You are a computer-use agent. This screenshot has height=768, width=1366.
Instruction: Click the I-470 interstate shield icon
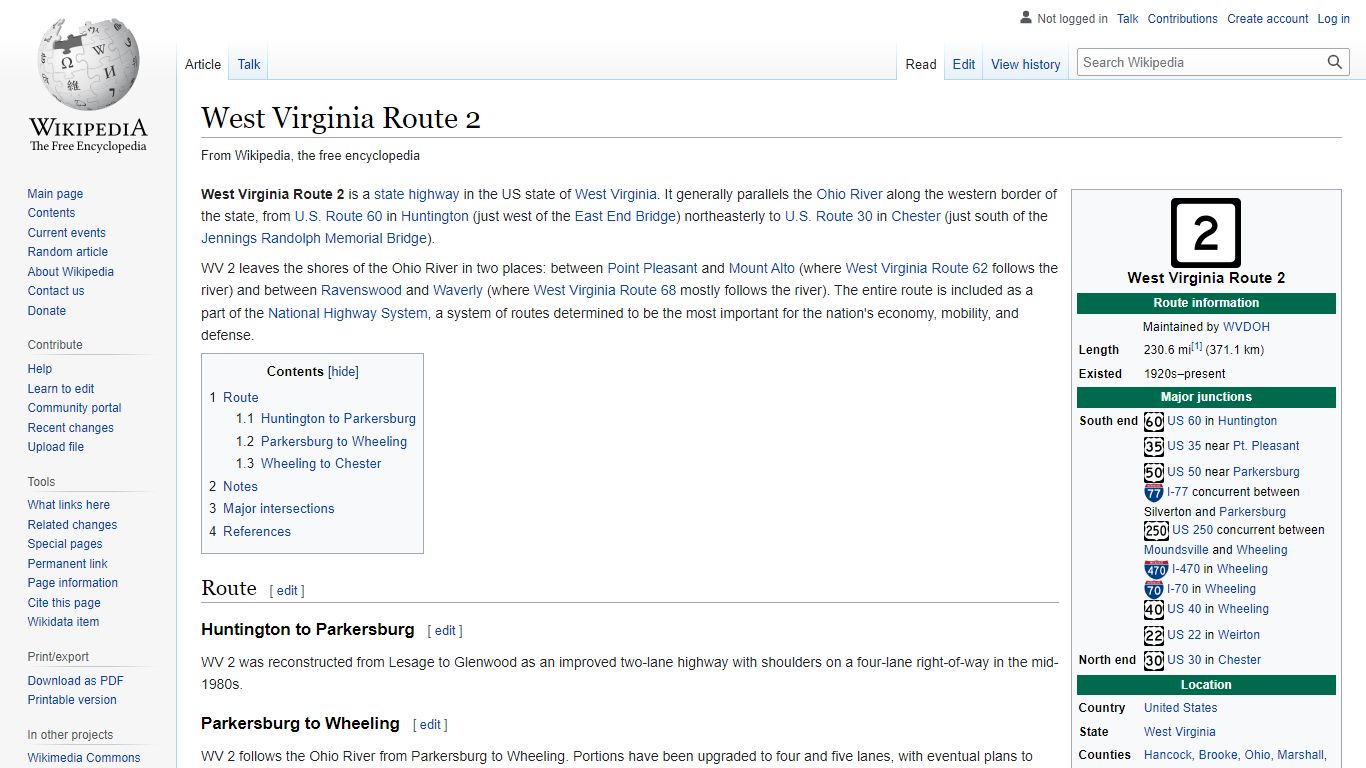[1156, 569]
